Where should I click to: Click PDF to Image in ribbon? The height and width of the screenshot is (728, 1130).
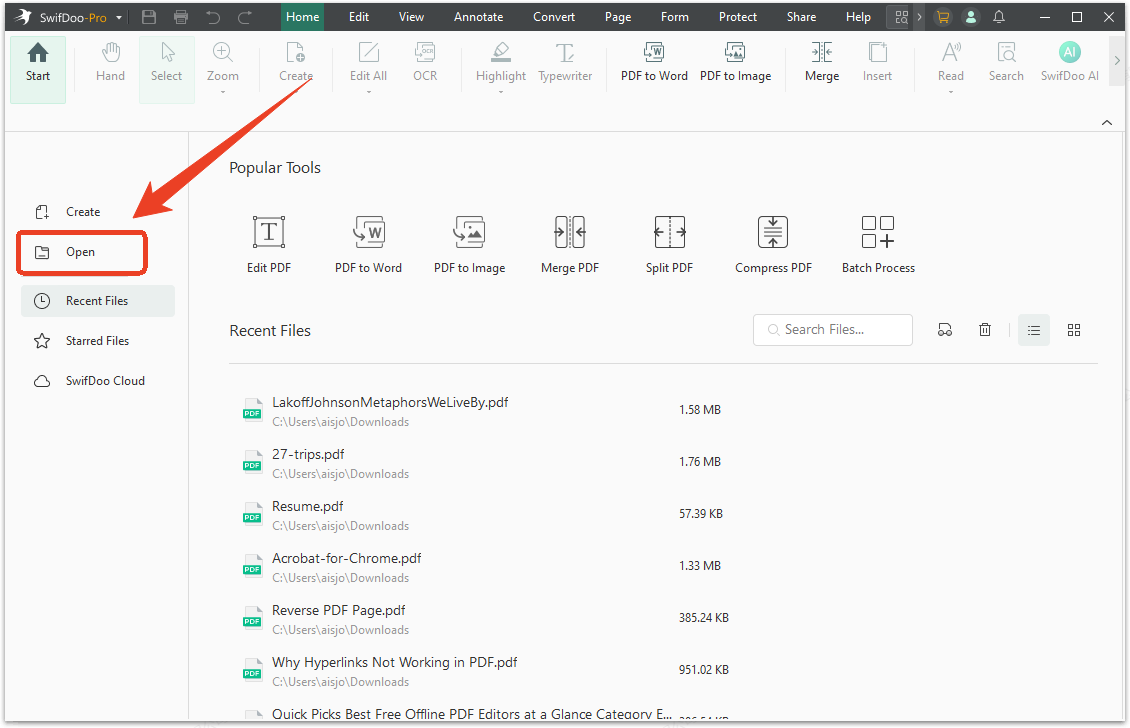(735, 62)
